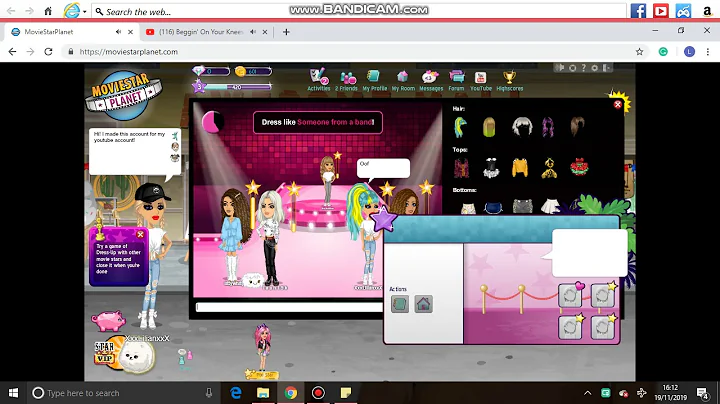Click the pink round timer
720x404 pixels.
click(213, 123)
